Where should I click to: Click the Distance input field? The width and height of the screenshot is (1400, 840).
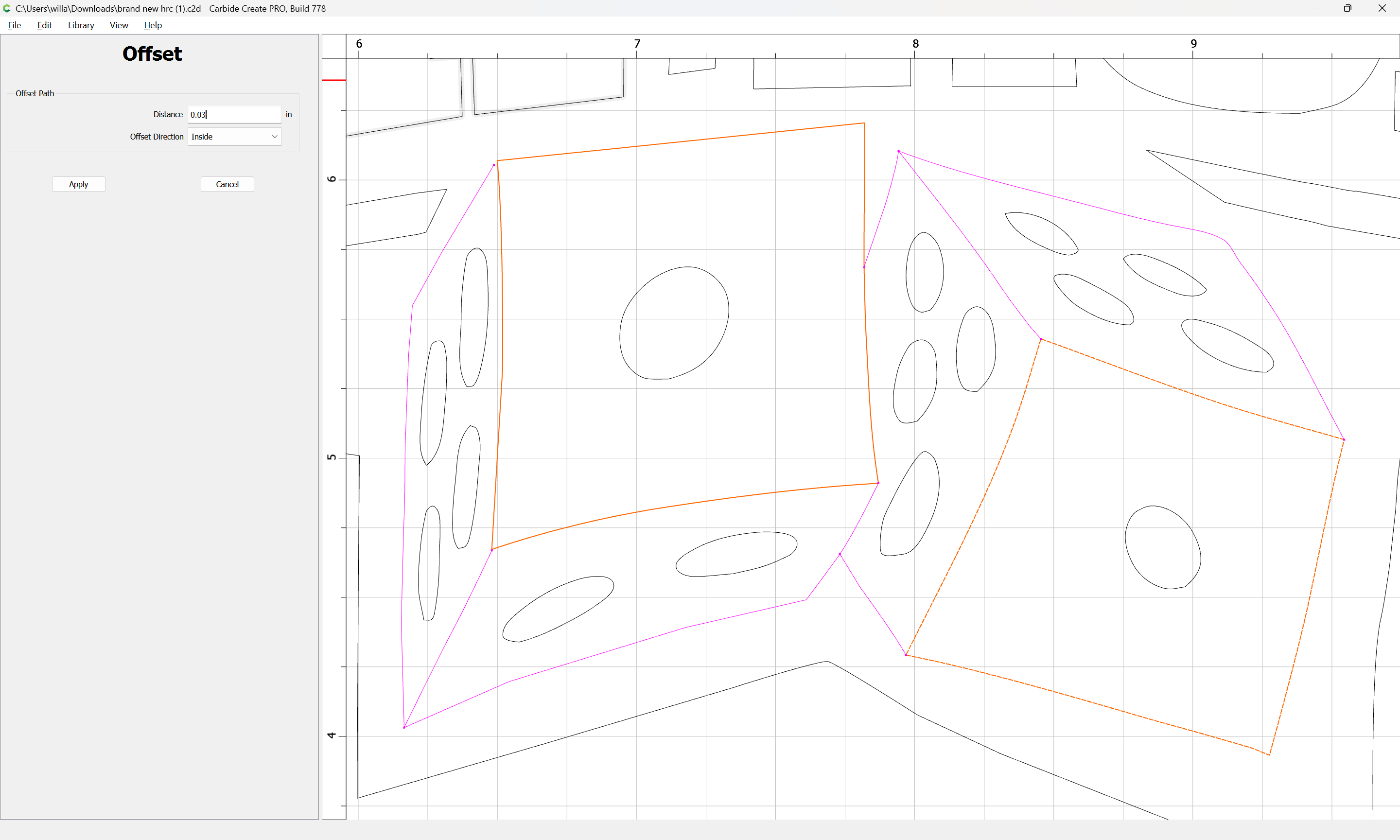[x=234, y=114]
